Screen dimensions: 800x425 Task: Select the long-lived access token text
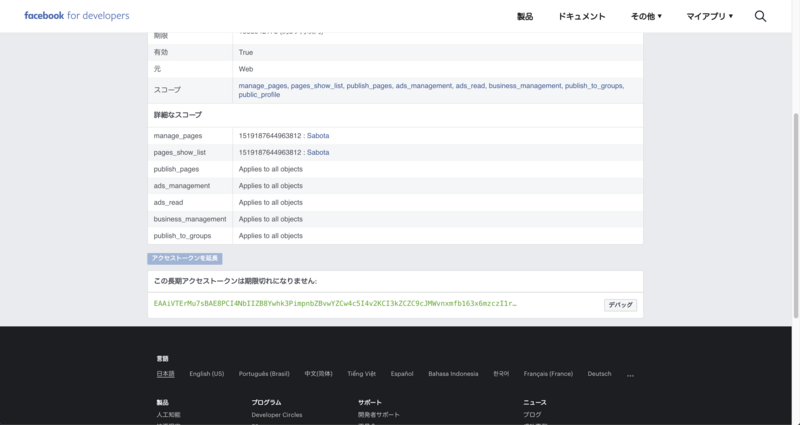pos(335,304)
